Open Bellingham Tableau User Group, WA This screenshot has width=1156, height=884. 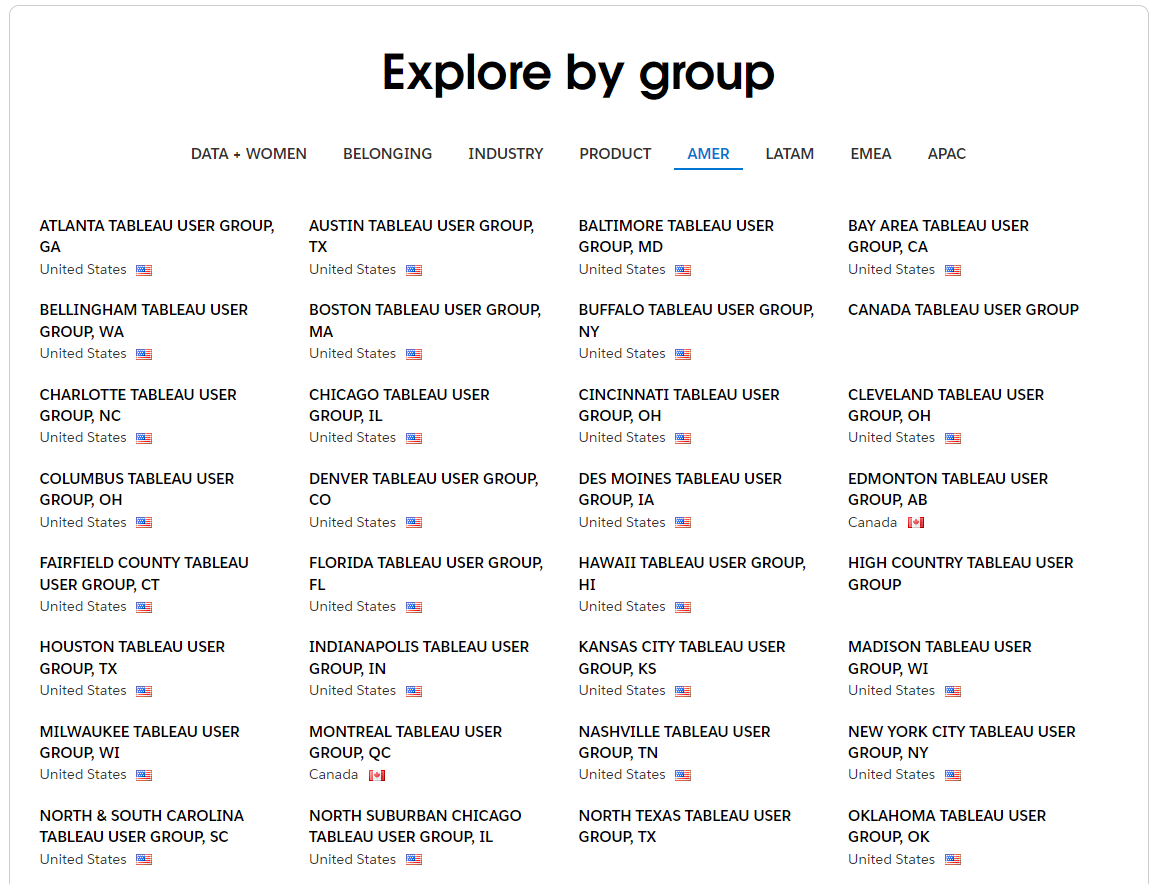tap(144, 321)
